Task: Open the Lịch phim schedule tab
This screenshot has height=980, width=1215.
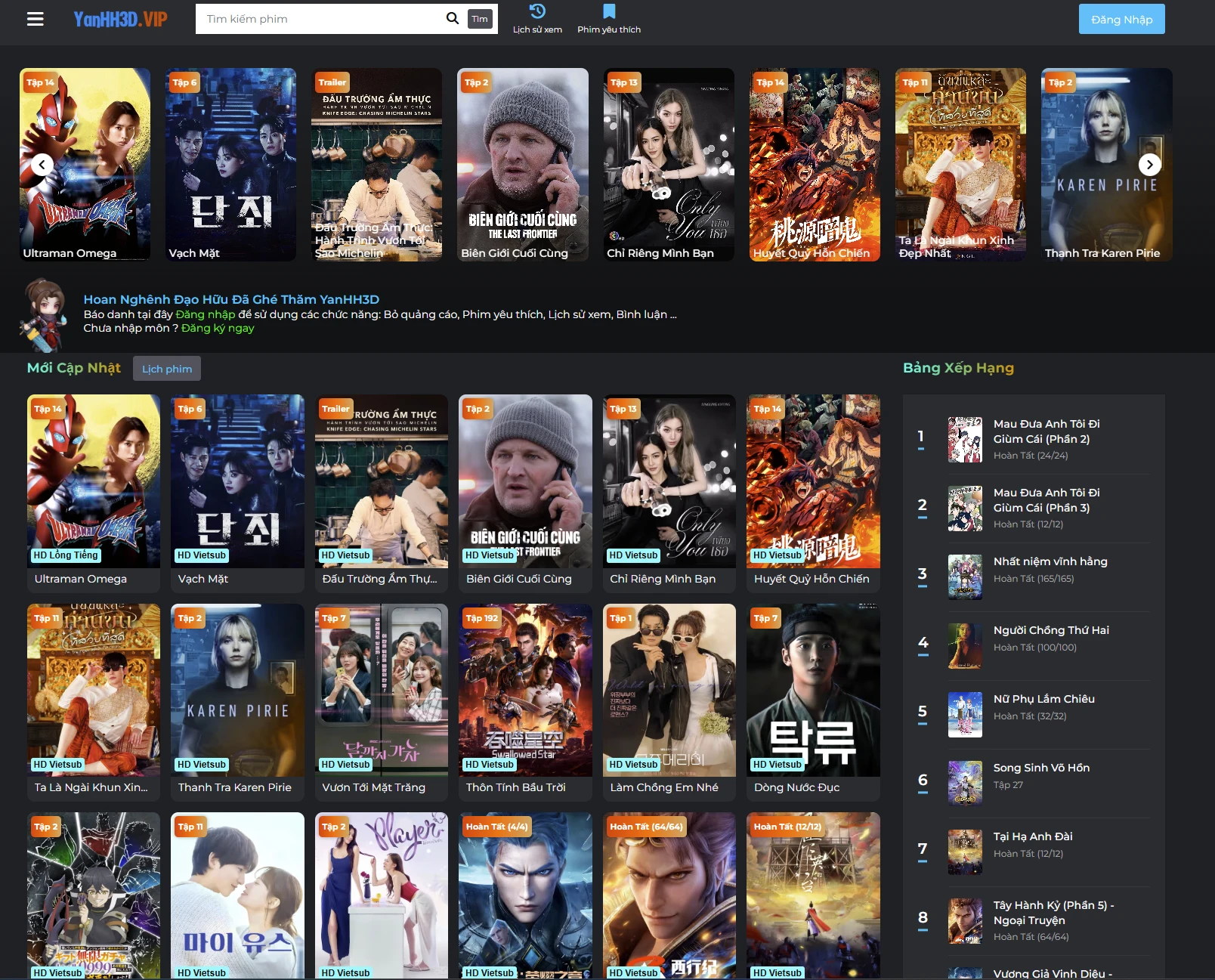Action: 167,369
